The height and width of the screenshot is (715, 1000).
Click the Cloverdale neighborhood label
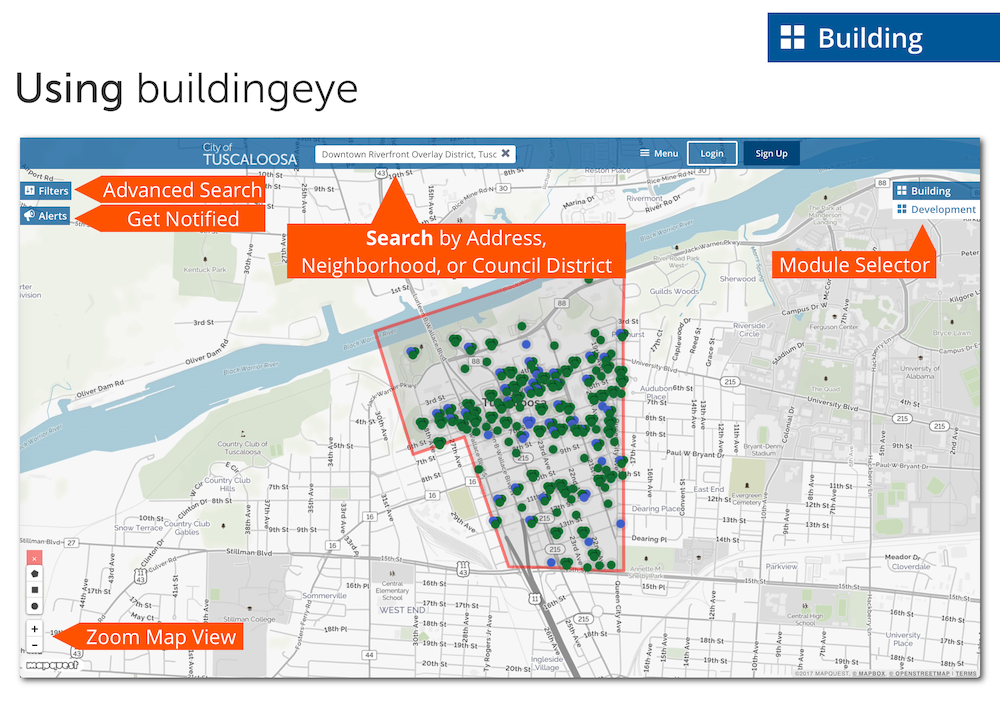[911, 566]
